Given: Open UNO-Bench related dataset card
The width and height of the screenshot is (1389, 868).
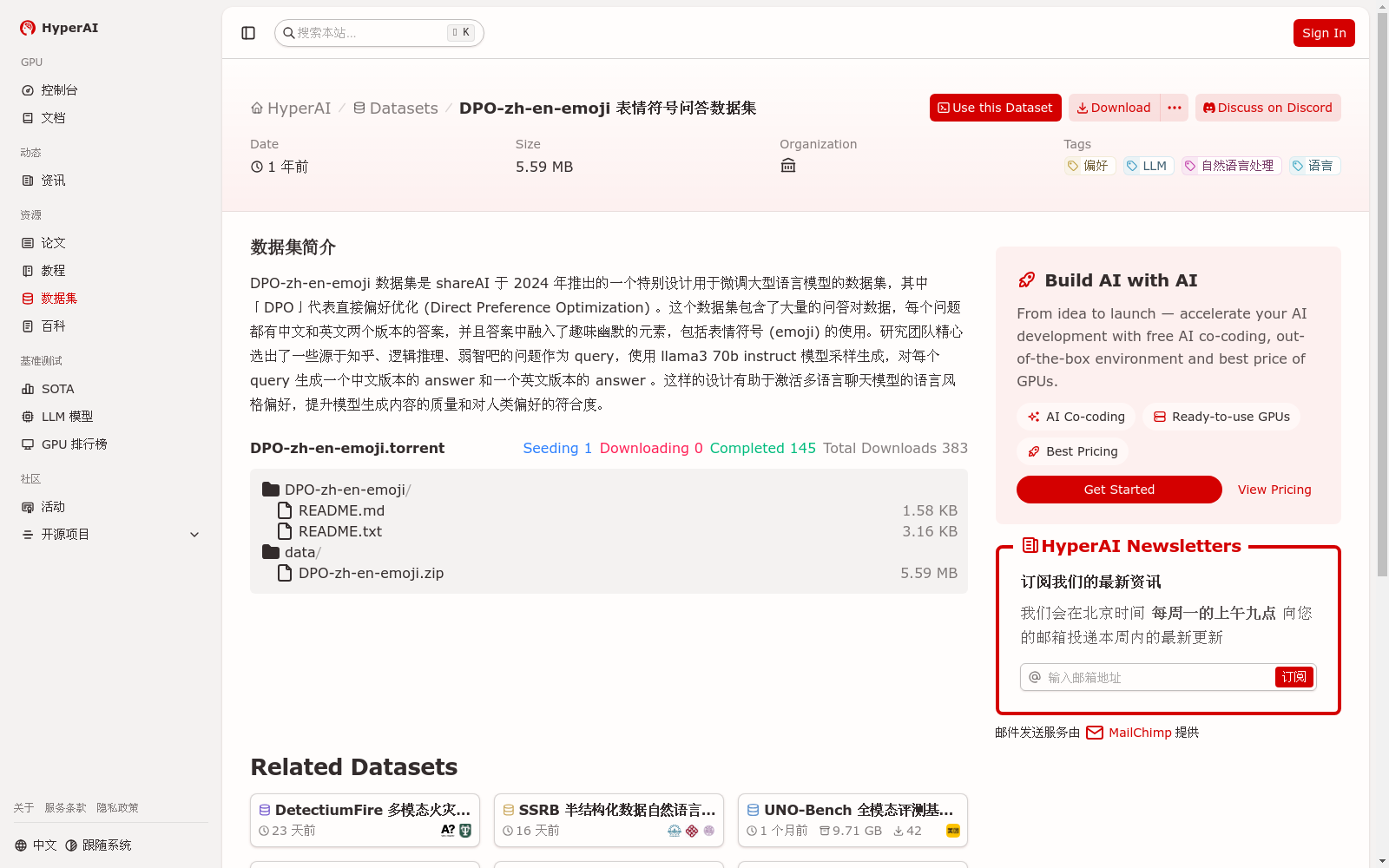Looking at the screenshot, I should tap(852, 820).
